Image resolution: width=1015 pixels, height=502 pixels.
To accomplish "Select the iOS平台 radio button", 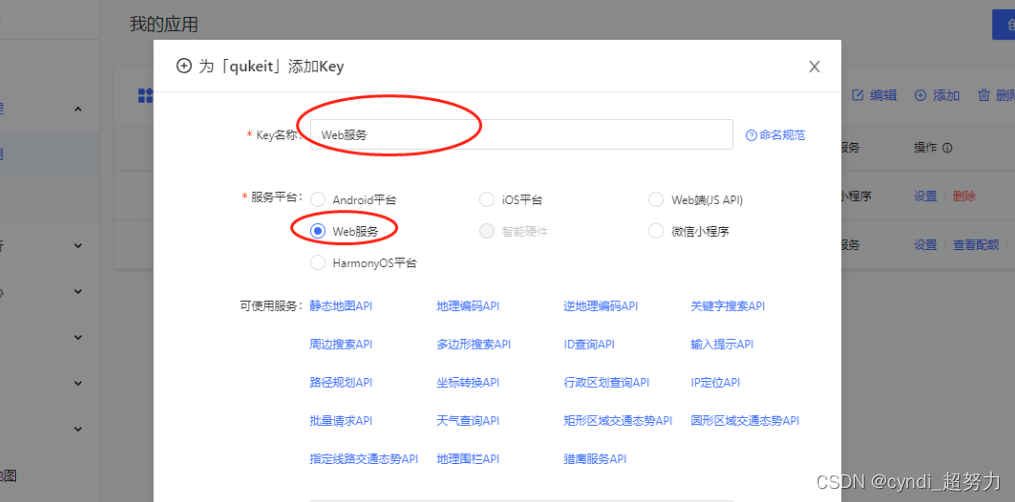I will (x=487, y=199).
